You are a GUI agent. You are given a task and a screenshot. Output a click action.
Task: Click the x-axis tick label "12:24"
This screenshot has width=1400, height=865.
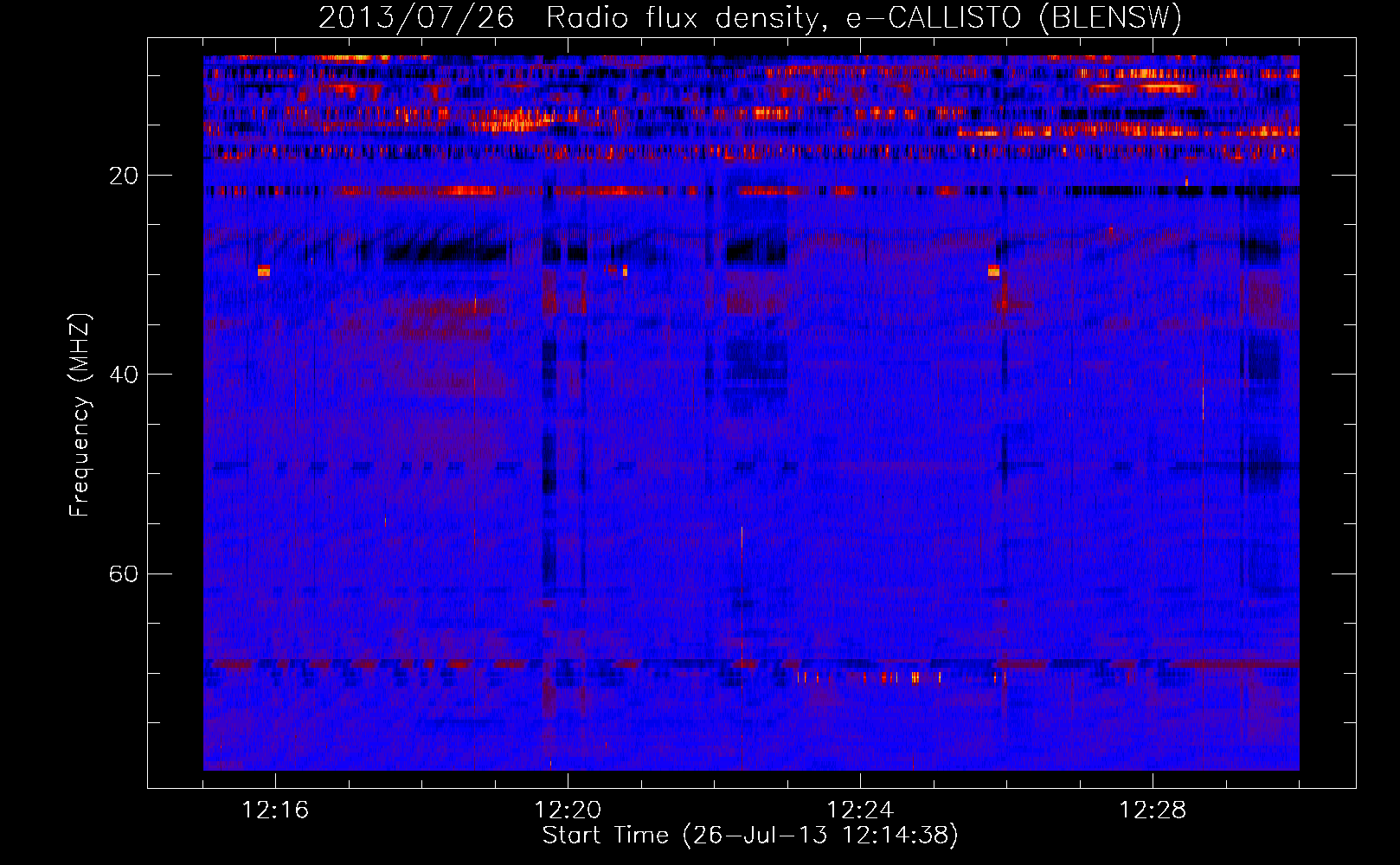click(x=860, y=811)
